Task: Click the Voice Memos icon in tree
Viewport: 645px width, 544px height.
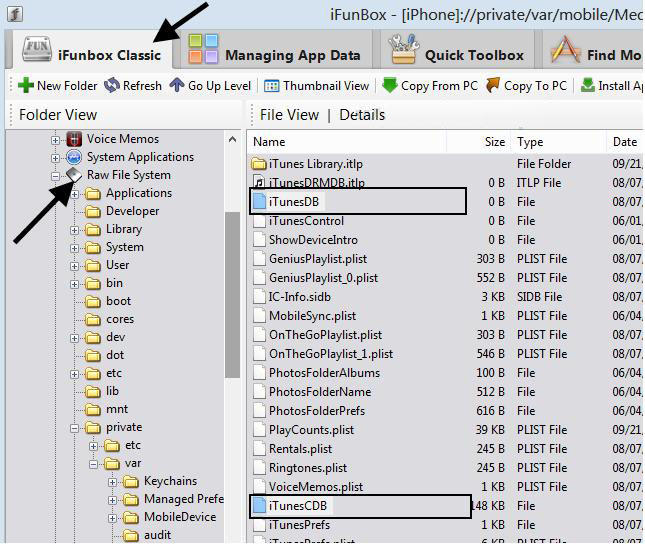Action: [x=74, y=139]
